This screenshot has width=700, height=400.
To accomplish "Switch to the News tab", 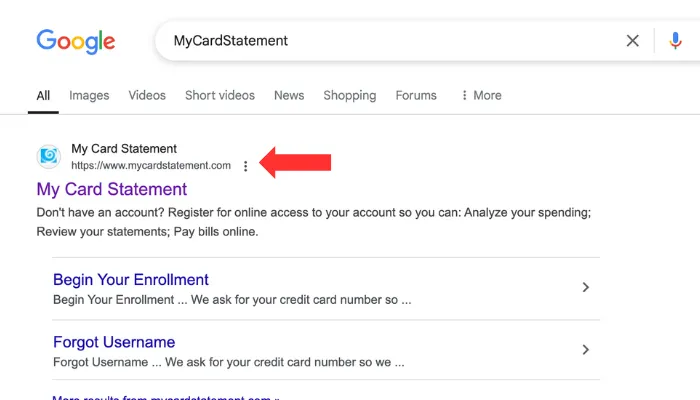I will [x=289, y=96].
